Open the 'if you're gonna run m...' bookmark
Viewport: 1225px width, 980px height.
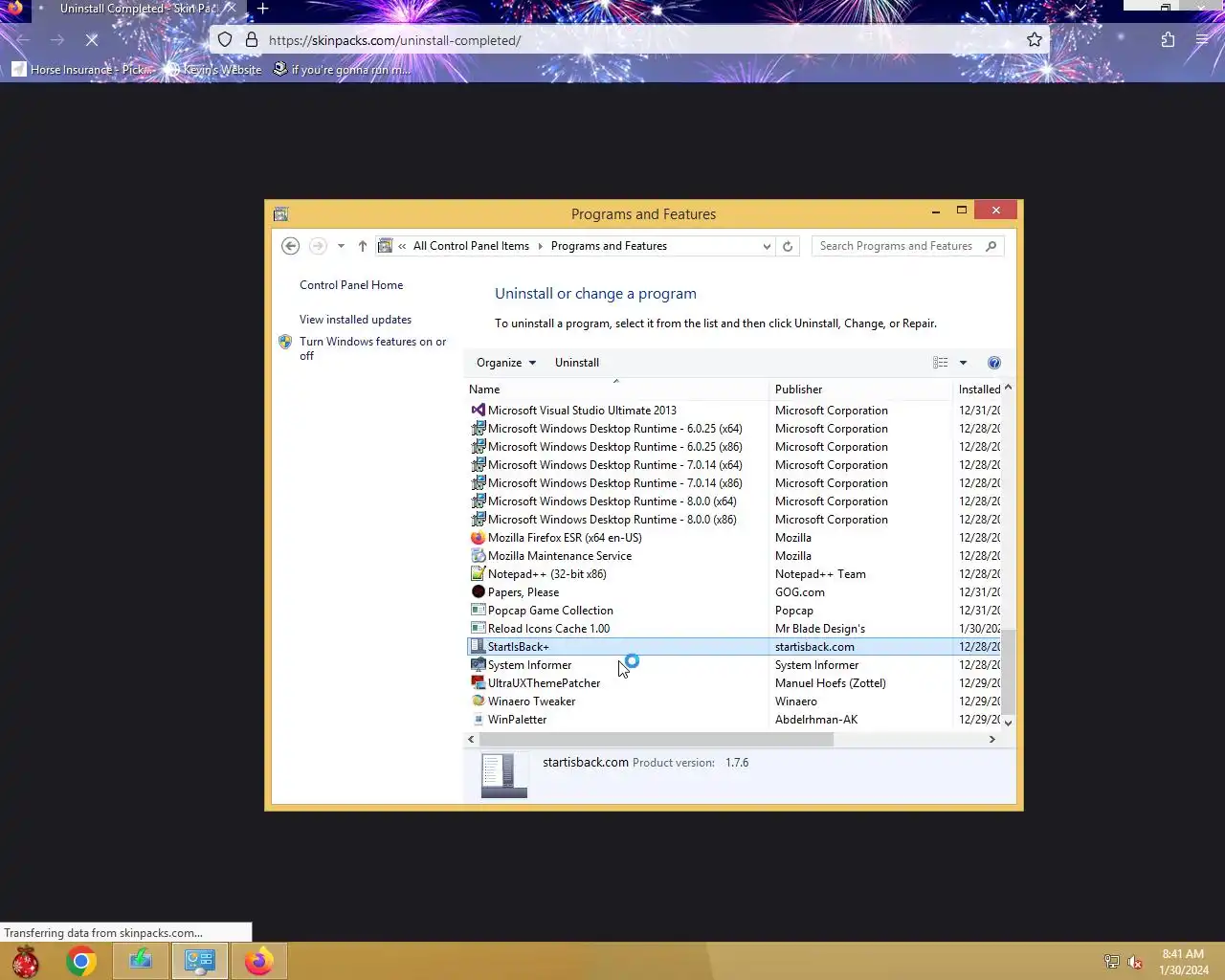342,70
